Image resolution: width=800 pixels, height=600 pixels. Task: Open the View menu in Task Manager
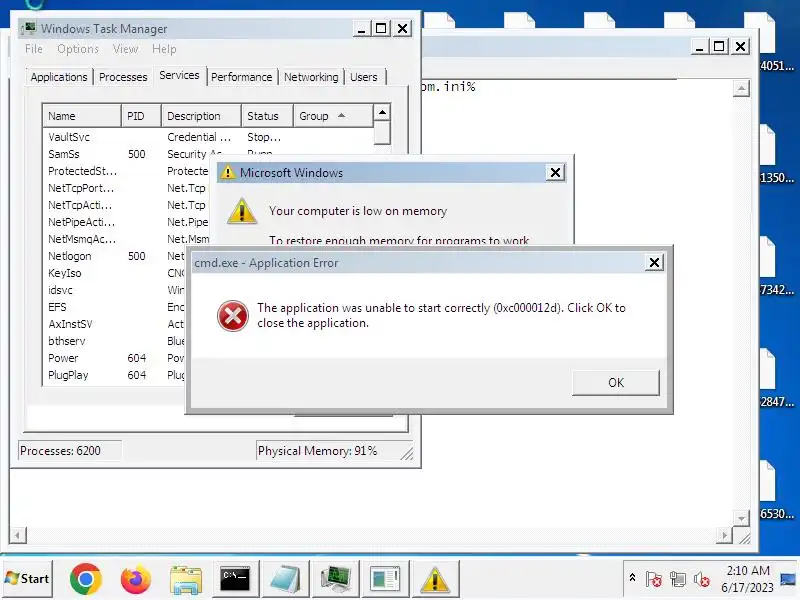pos(126,49)
